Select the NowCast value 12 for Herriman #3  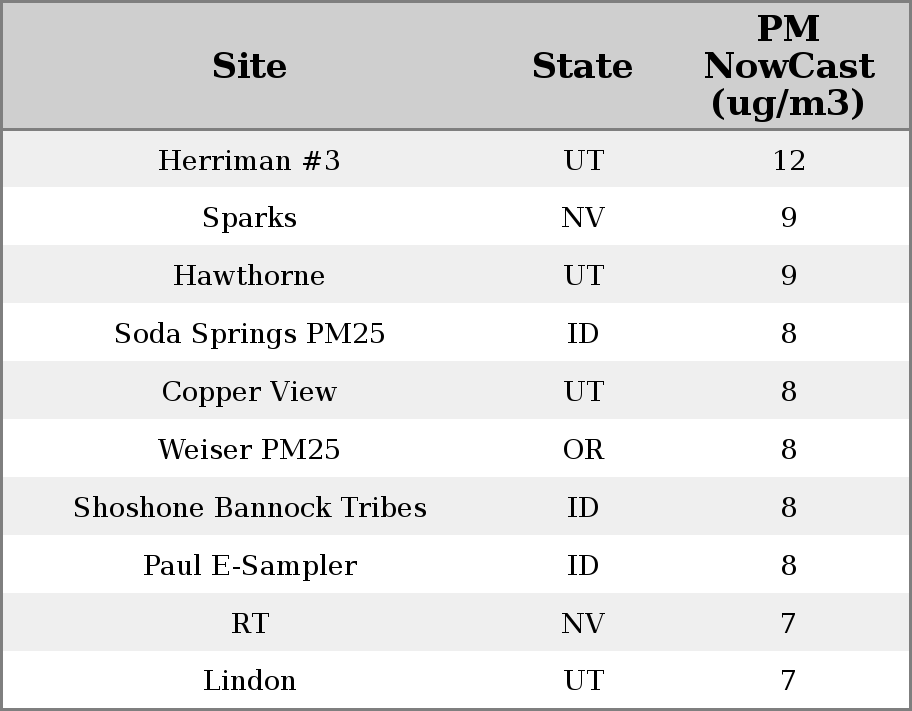[x=788, y=160]
